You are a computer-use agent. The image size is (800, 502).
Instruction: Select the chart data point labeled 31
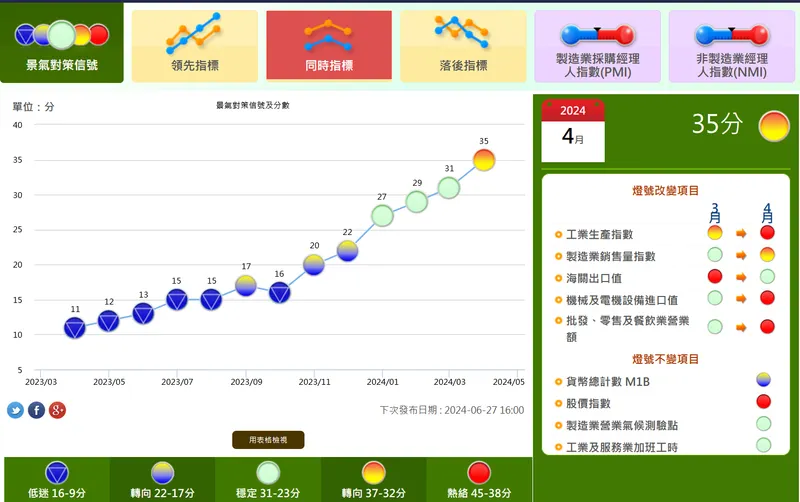click(x=449, y=188)
